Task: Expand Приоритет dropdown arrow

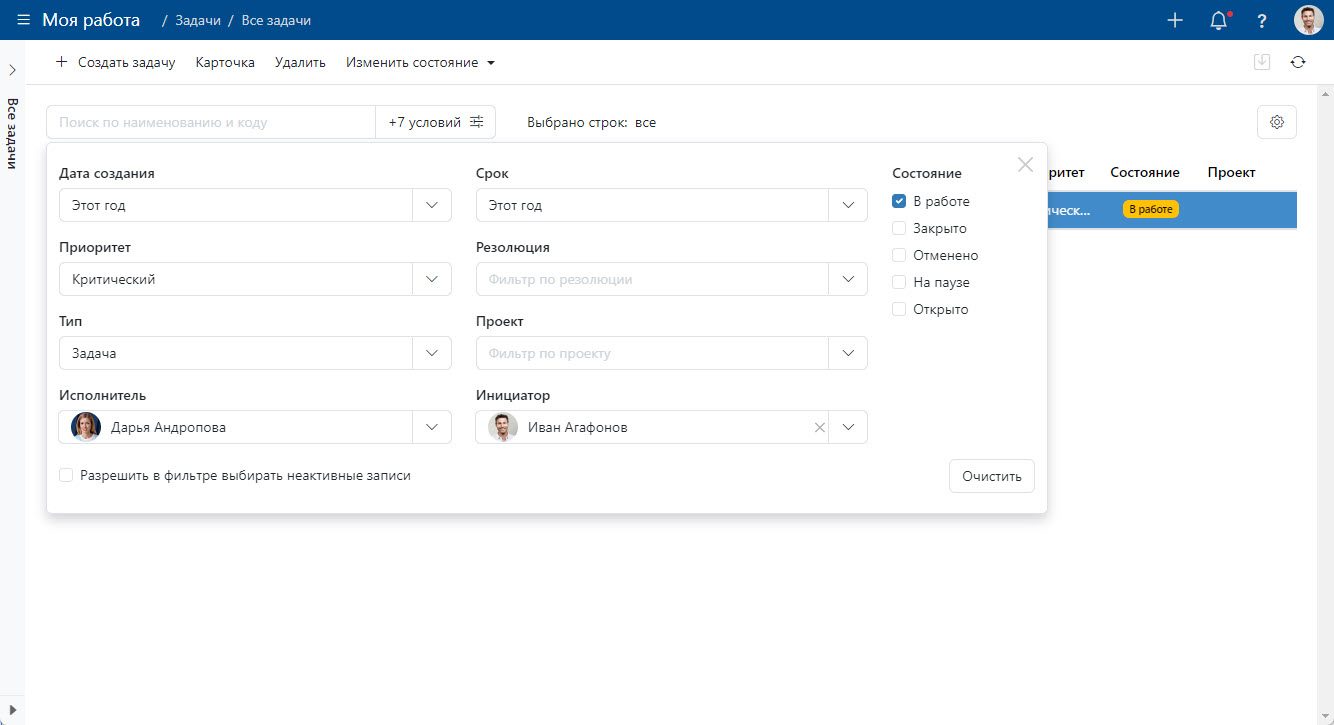Action: (432, 279)
